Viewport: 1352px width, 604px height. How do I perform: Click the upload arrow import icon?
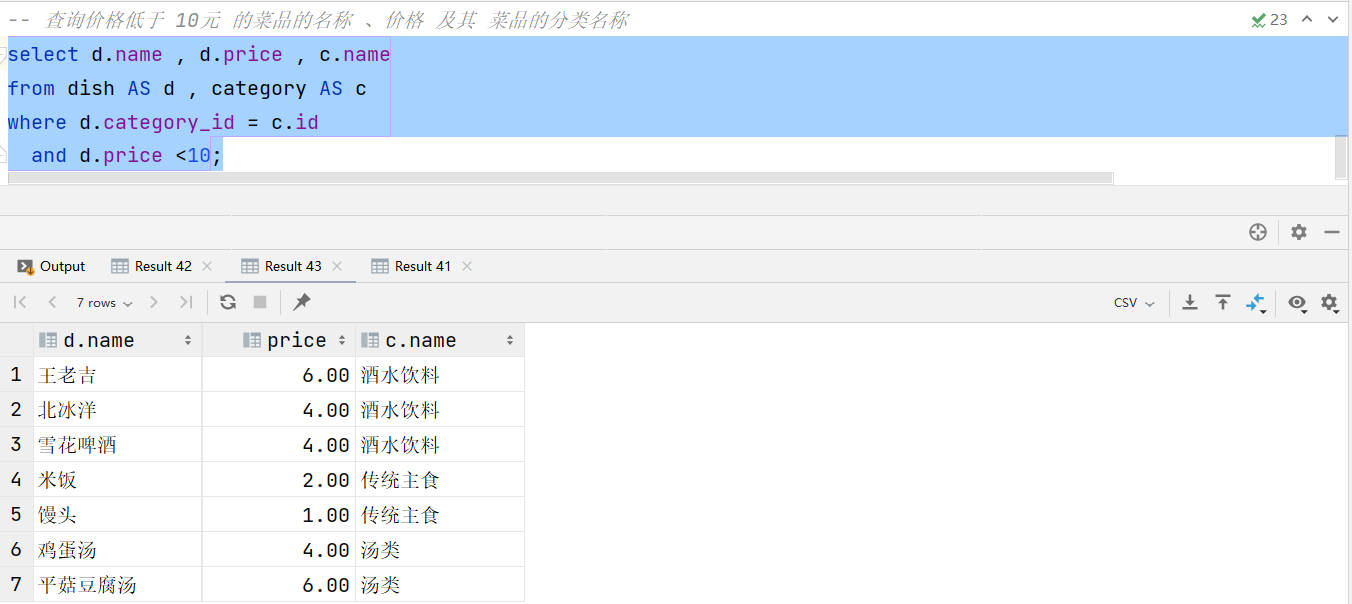(1223, 302)
